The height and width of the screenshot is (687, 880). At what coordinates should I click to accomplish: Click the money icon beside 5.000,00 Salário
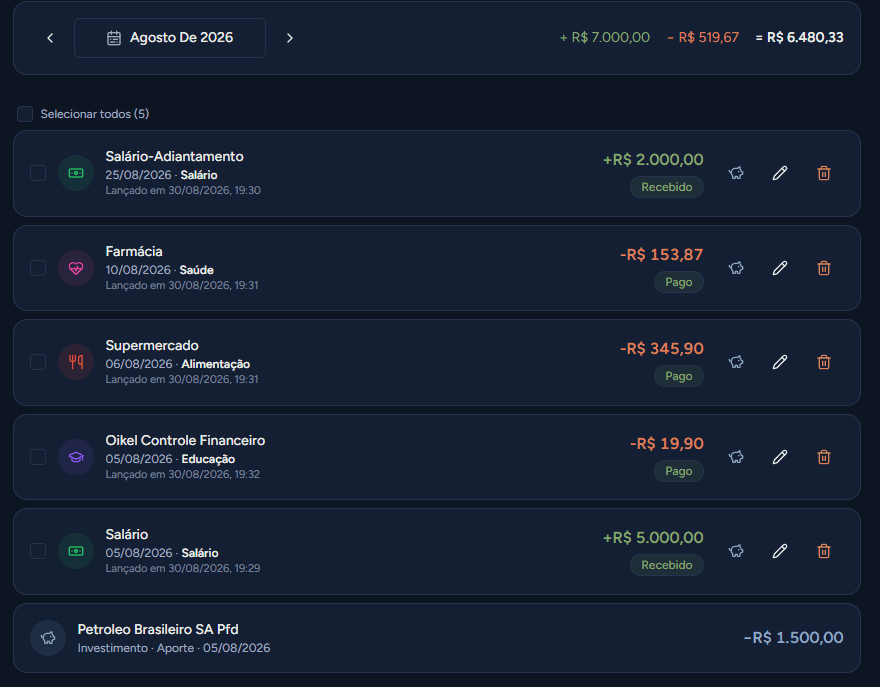[x=76, y=551]
